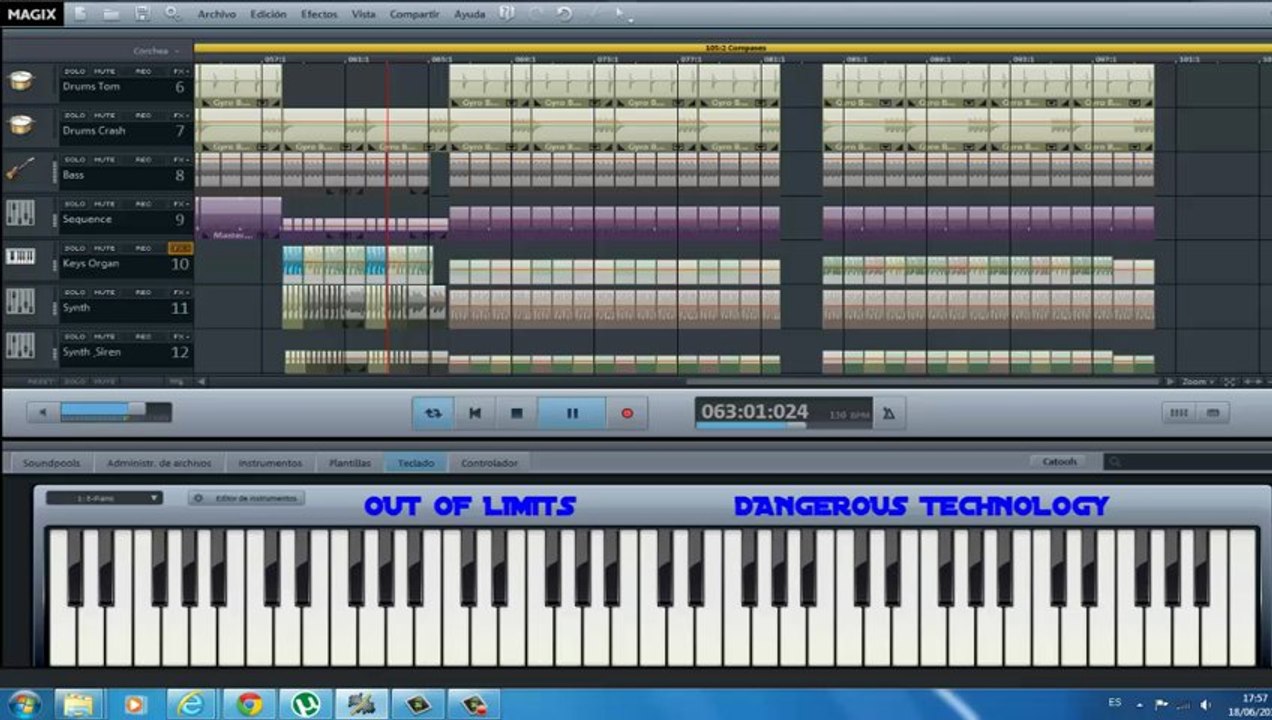Open the Archivo menu
Screen dimensions: 1272x720
click(x=217, y=14)
